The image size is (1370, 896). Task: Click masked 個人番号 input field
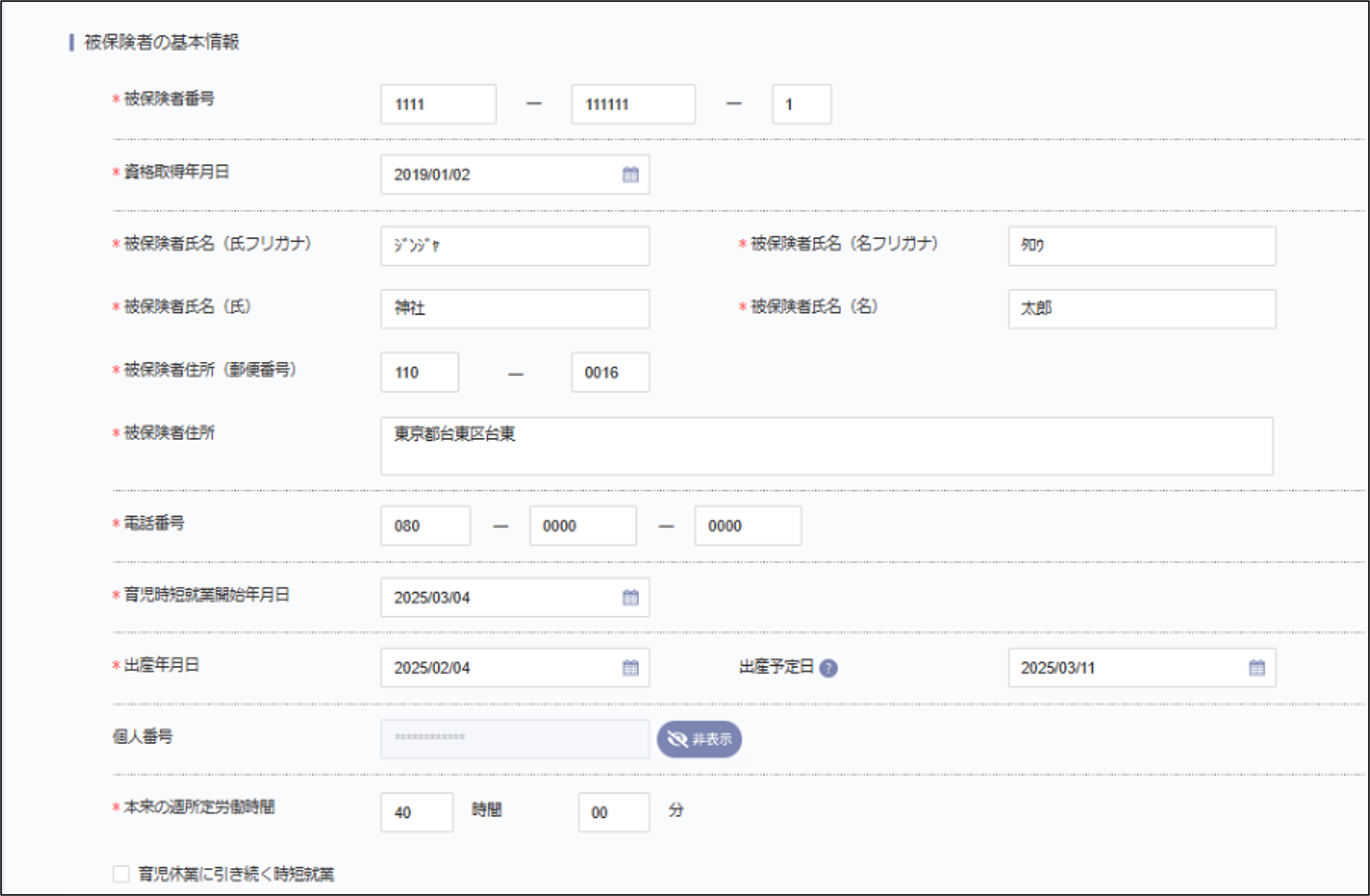[x=515, y=739]
